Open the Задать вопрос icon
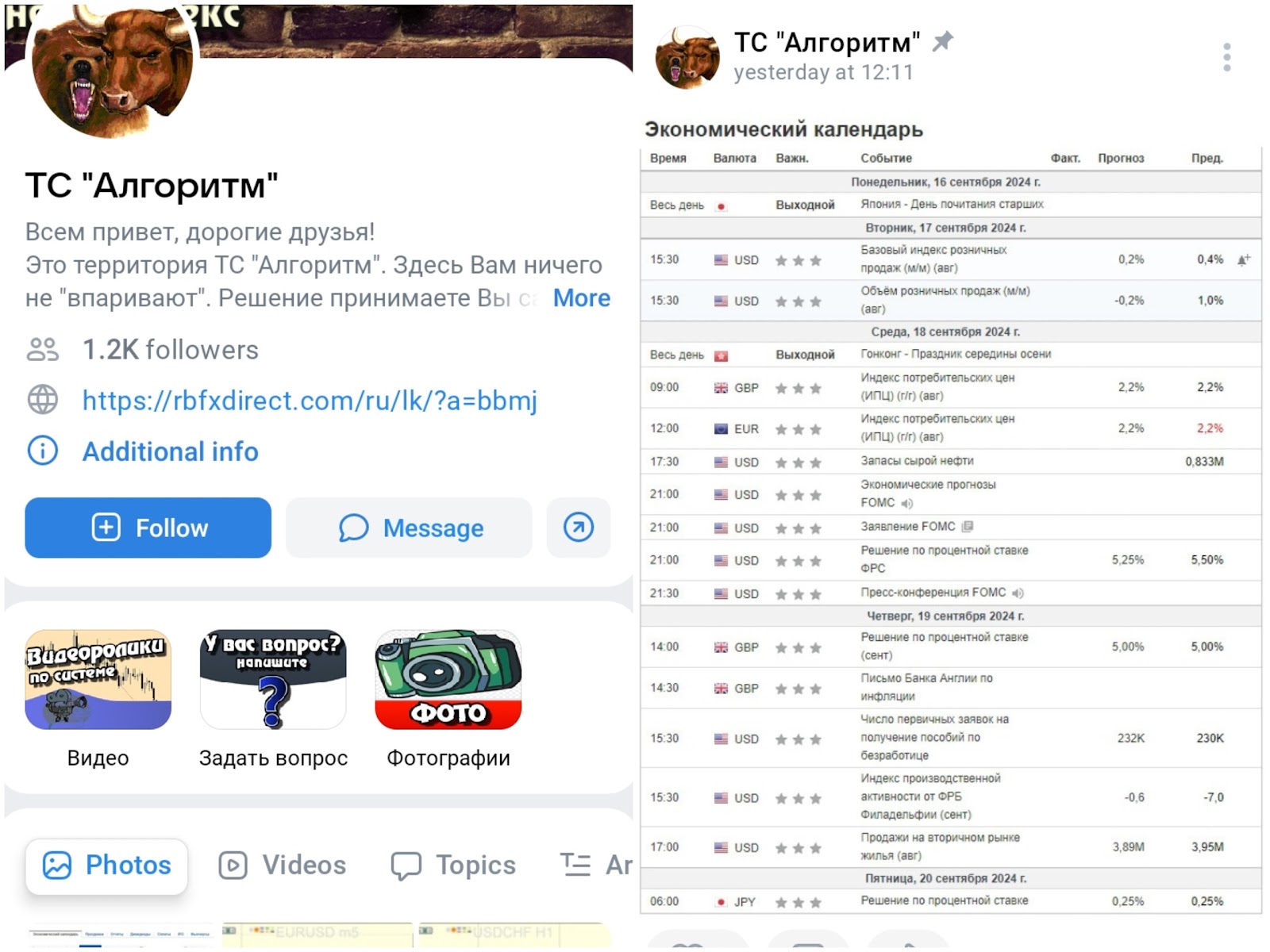The width and height of the screenshot is (1270, 952). [x=273, y=680]
